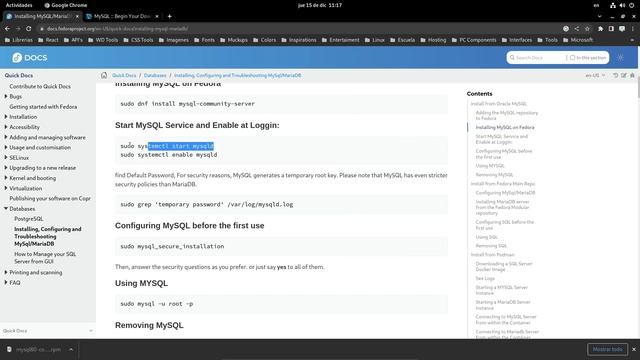The image size is (640, 360).
Task: Dismiss the downloads bar with X
Action: [634, 349]
